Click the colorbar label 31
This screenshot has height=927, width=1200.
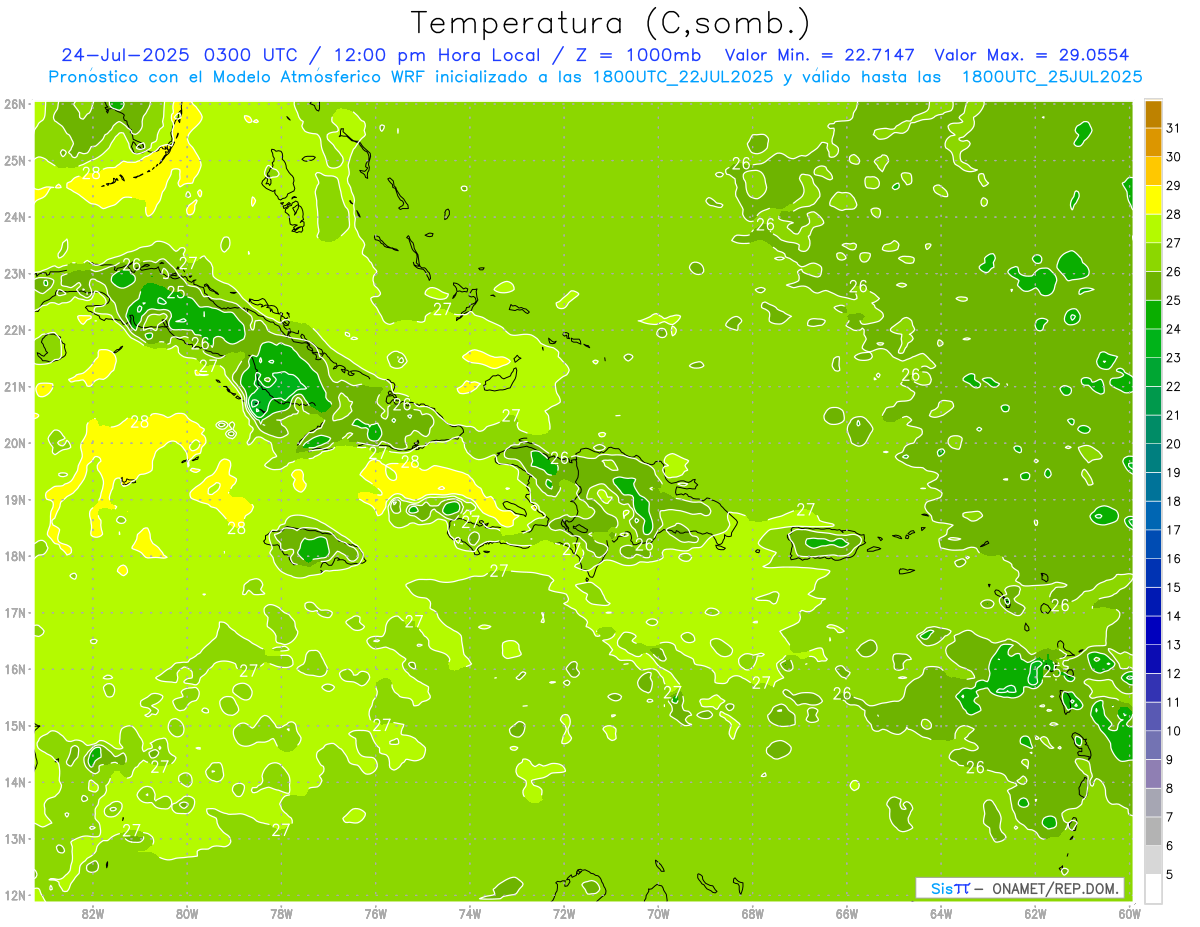coord(1173,128)
